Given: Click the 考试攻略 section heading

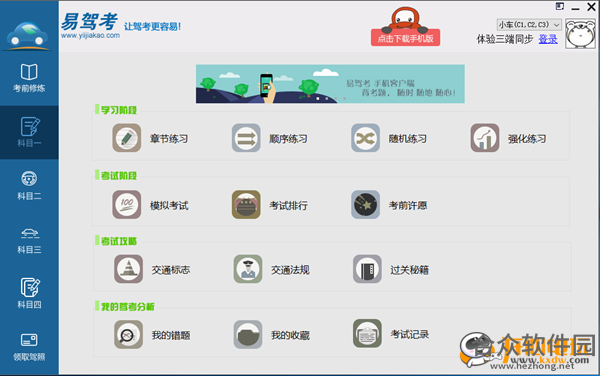Looking at the screenshot, I should coord(119,241).
